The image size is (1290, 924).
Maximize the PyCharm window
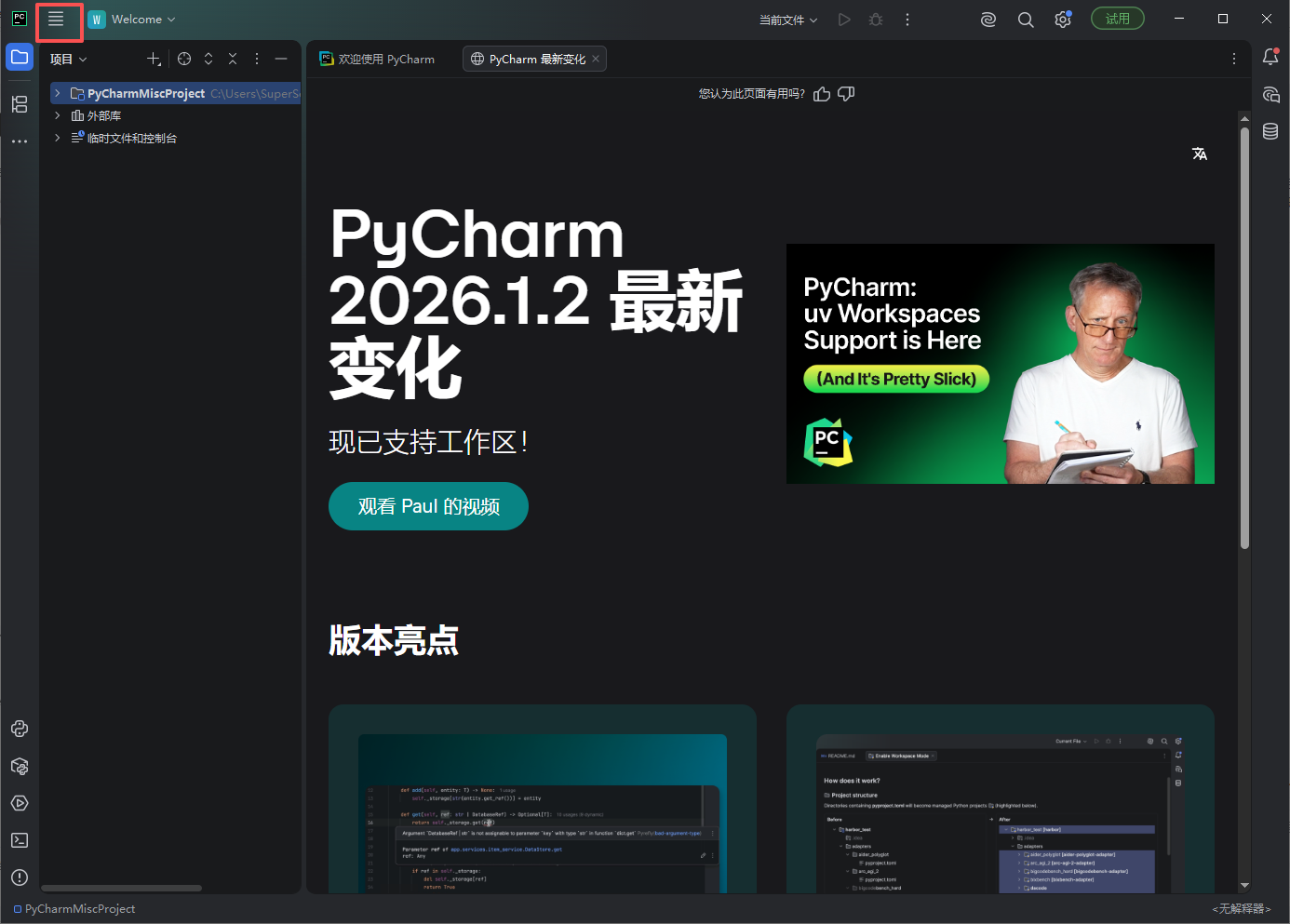1223,19
